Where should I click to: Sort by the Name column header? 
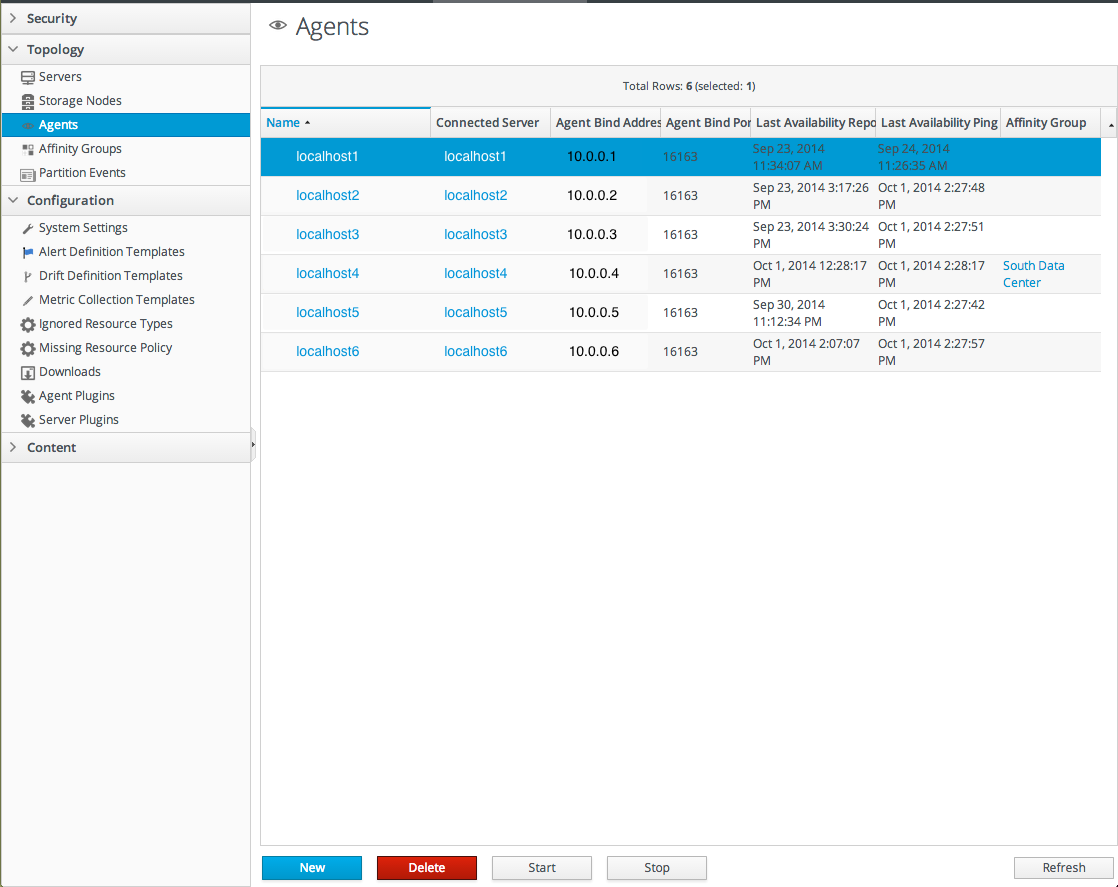283,123
